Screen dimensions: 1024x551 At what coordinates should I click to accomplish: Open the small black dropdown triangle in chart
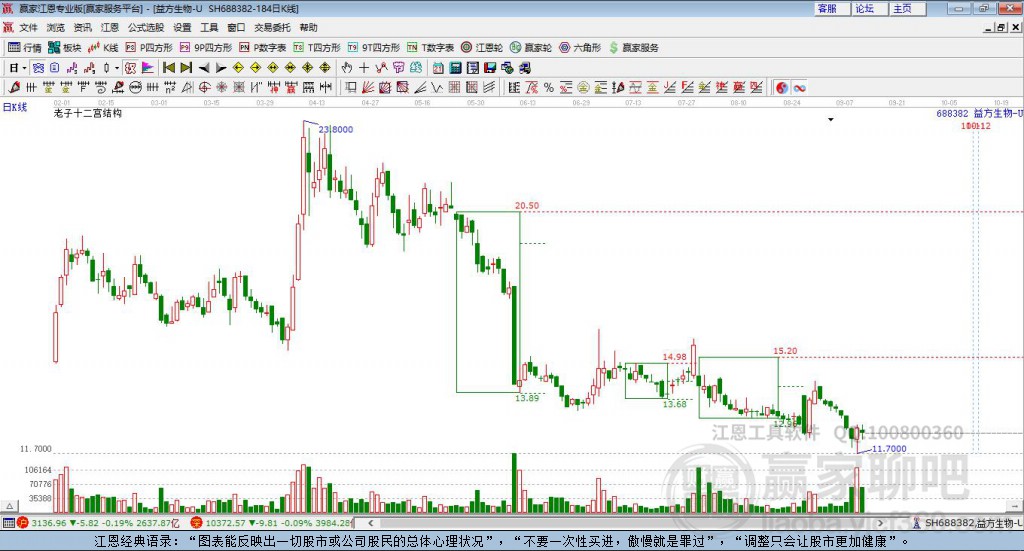831,119
